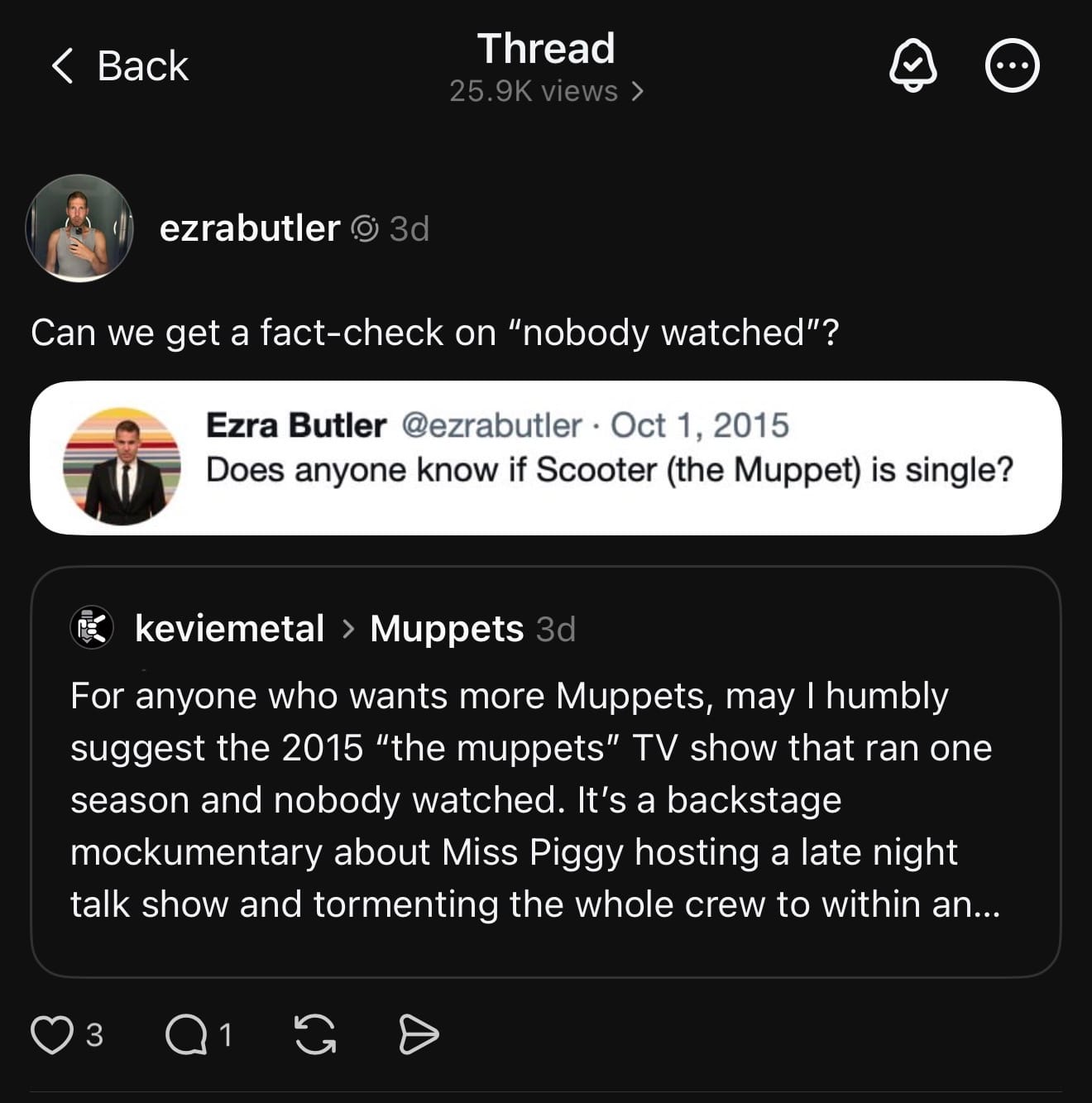Viewport: 1092px width, 1103px height.
Task: Repost the thread using the repost icon
Action: tap(315, 1034)
